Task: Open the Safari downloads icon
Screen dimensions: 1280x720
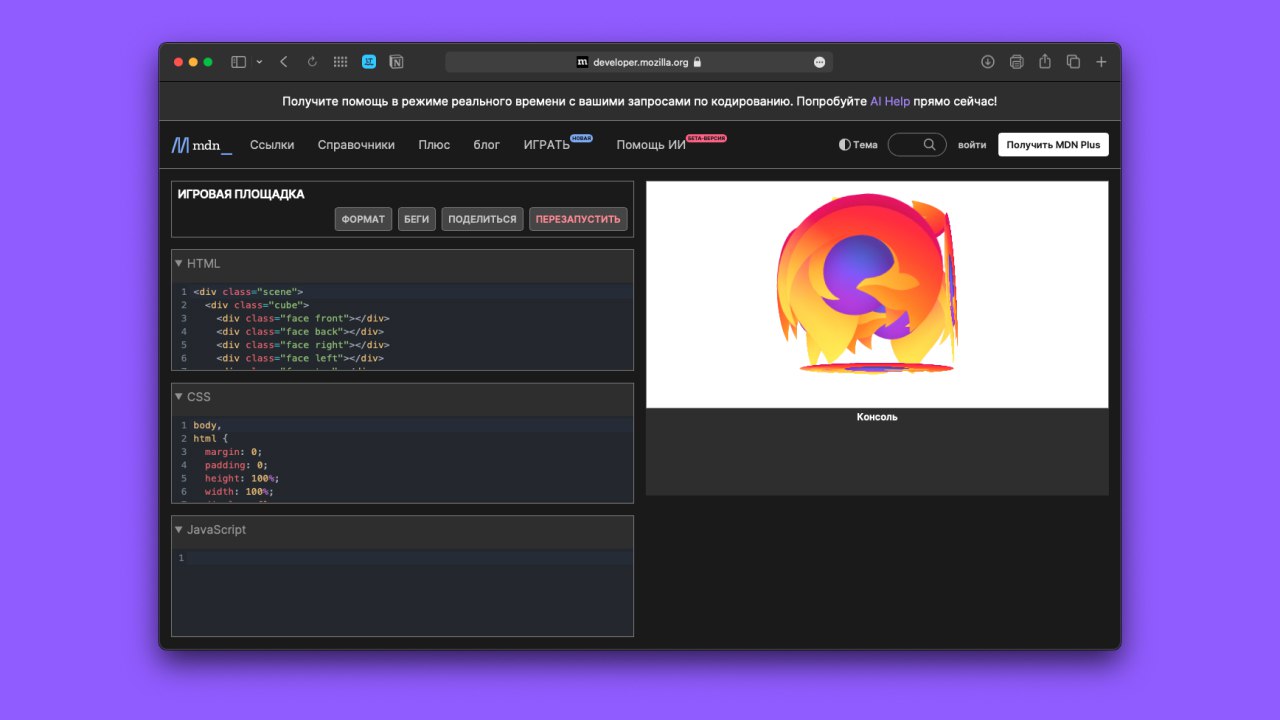Action: tap(987, 62)
